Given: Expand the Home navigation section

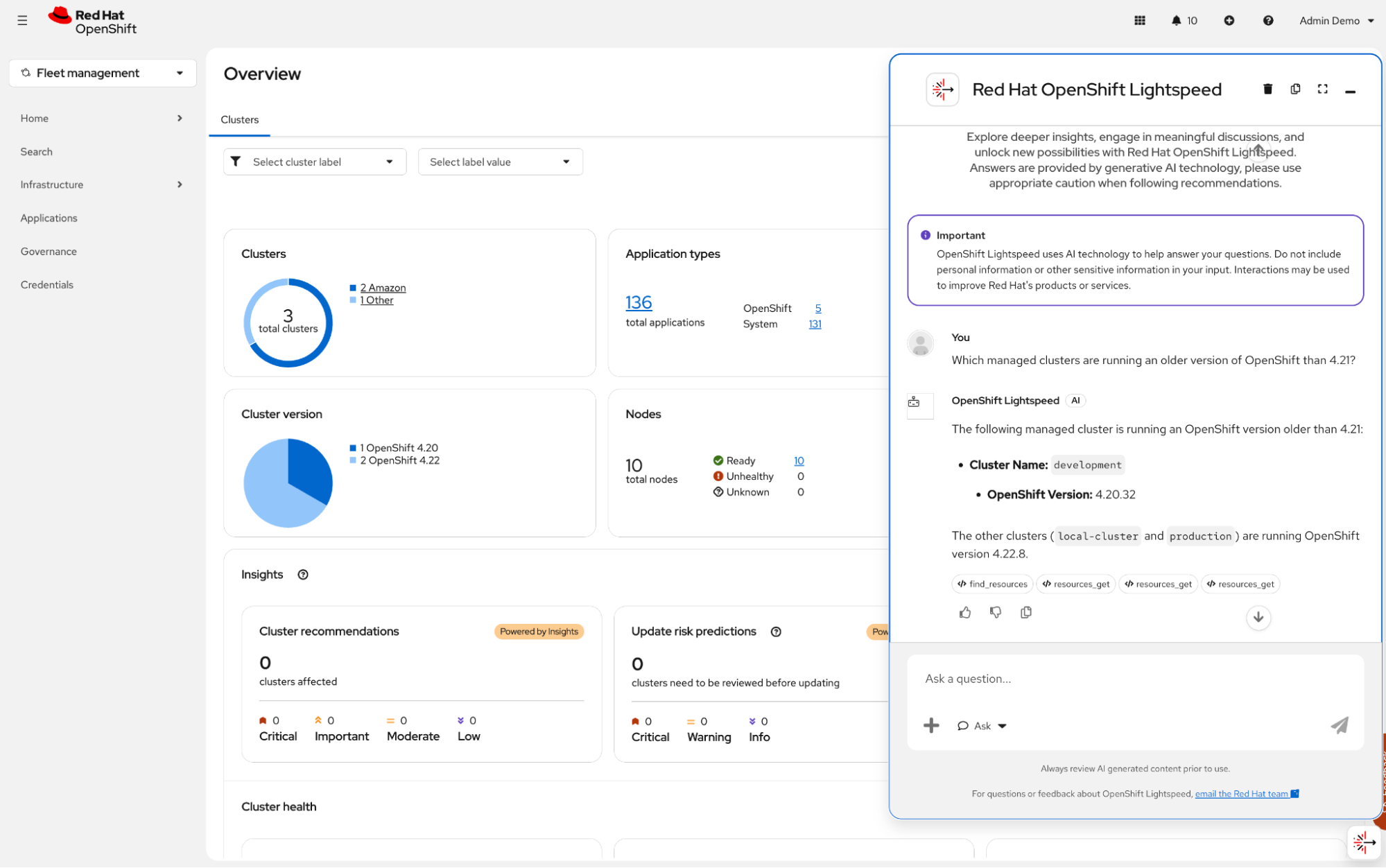Looking at the screenshot, I should [103, 119].
